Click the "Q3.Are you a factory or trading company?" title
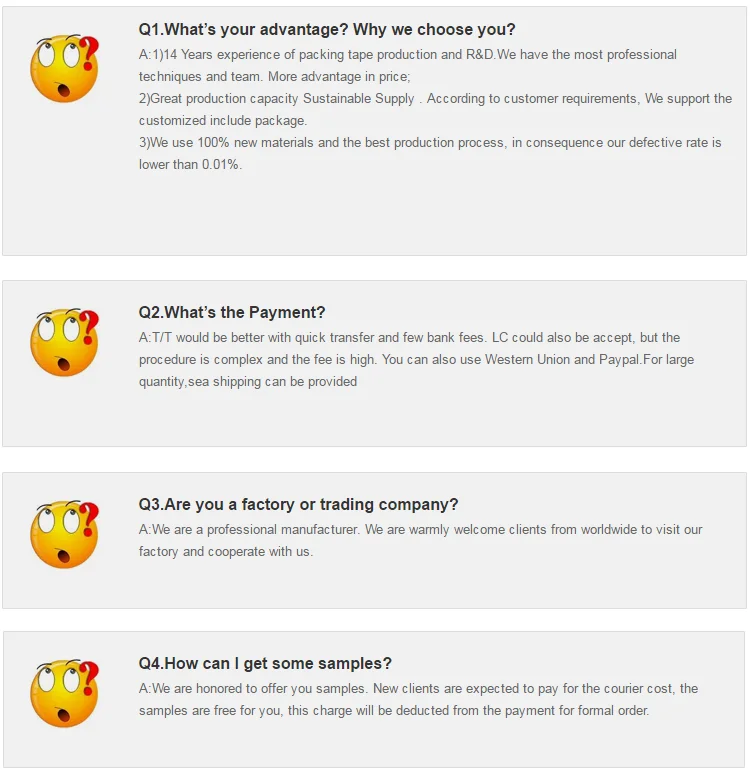Screen dimensions: 750x776 298,505
